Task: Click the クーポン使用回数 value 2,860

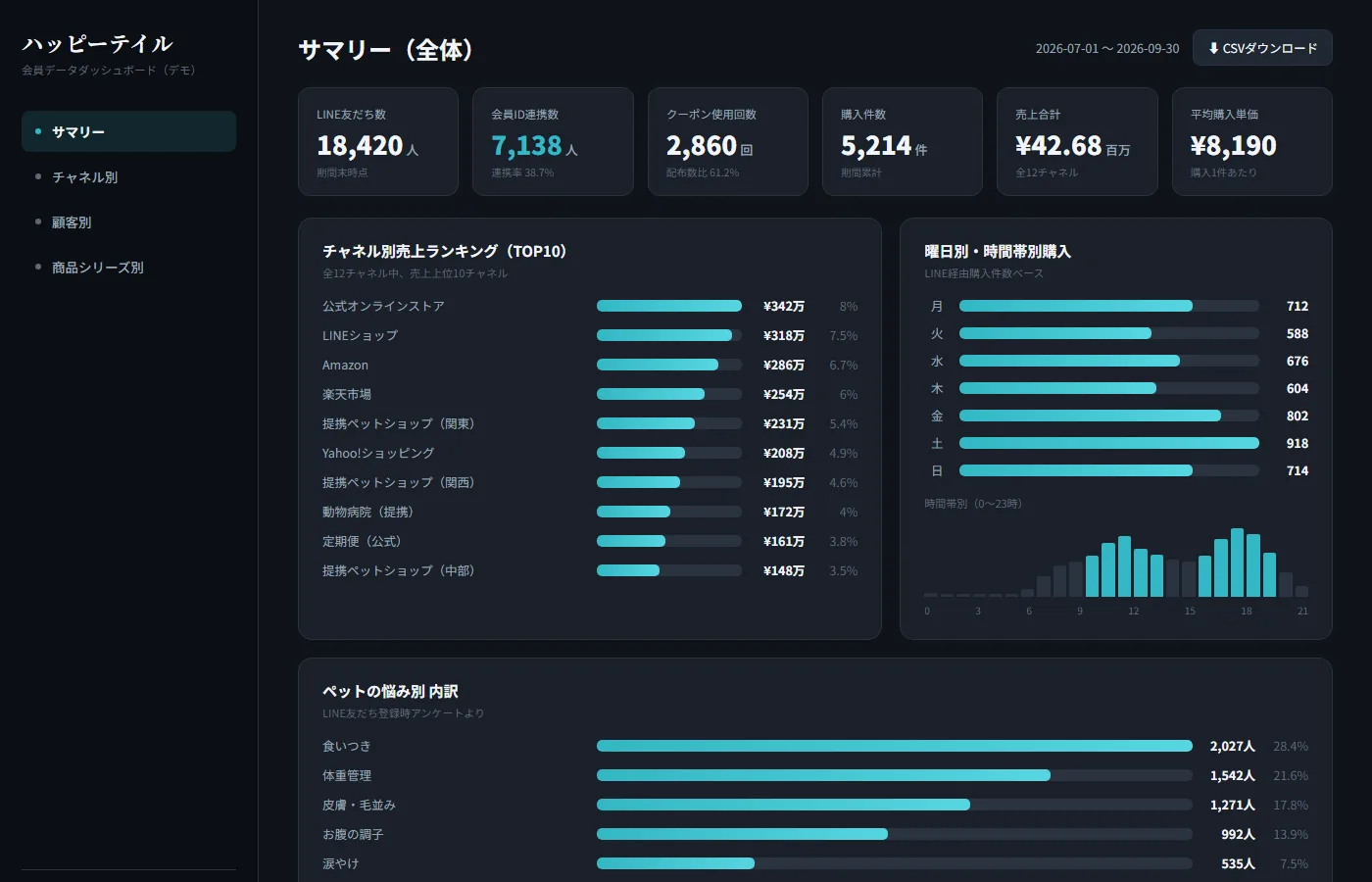Action: click(702, 146)
